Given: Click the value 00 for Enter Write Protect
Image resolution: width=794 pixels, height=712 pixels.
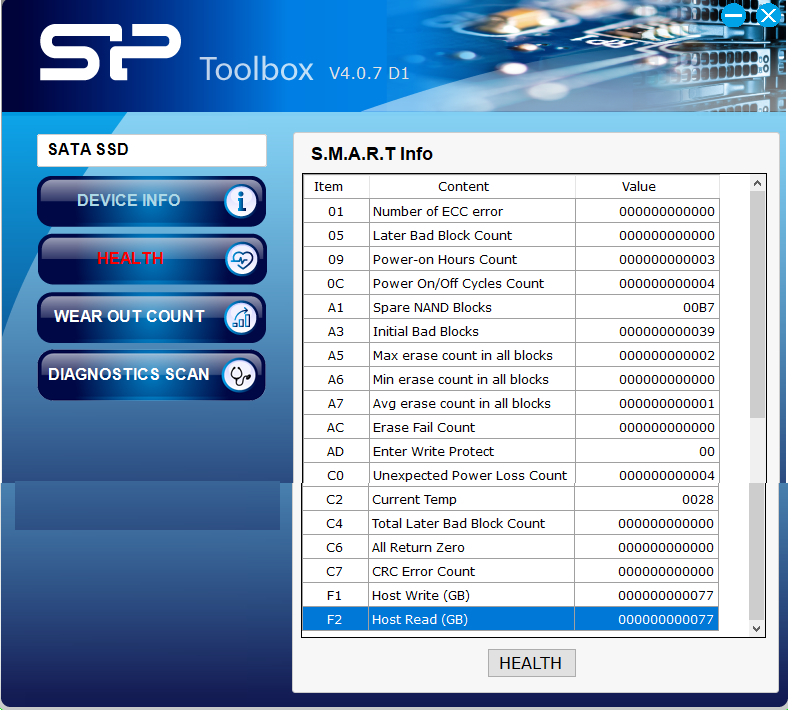Looking at the screenshot, I should 706,451.
